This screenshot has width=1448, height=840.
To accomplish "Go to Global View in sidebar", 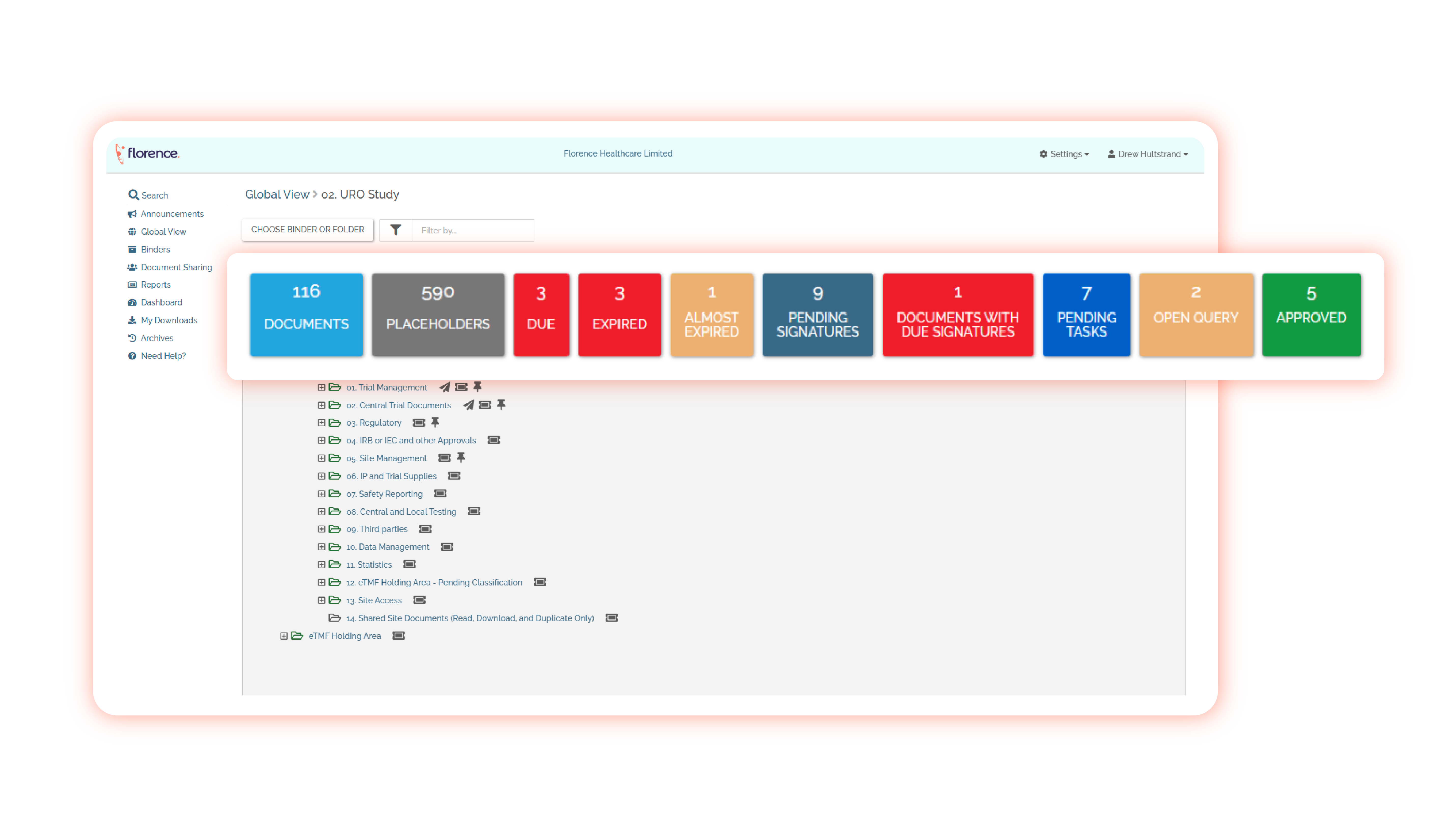I will click(x=157, y=232).
